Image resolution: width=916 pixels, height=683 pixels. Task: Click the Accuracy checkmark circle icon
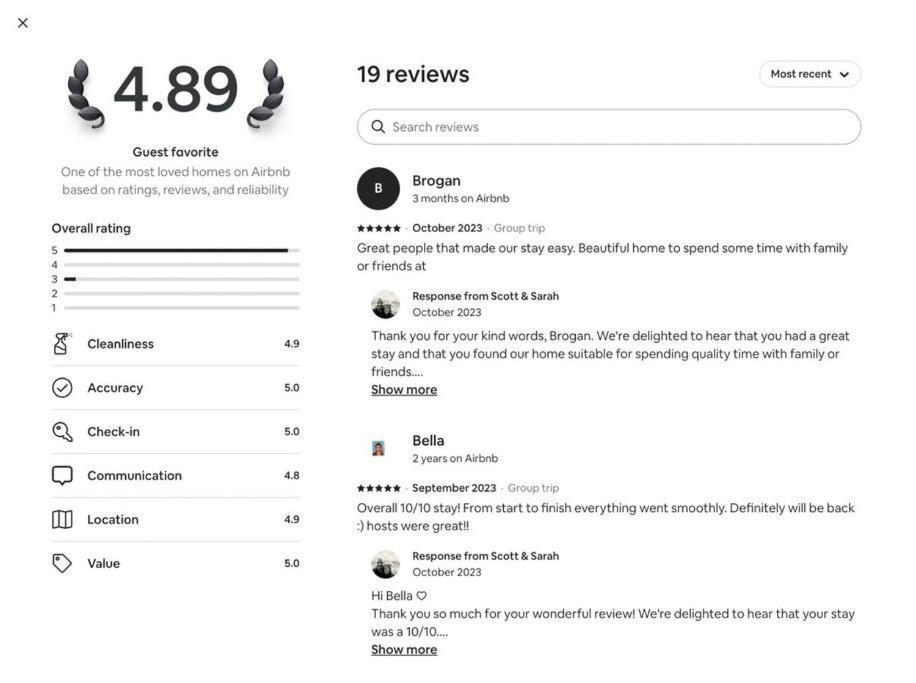pos(62,387)
